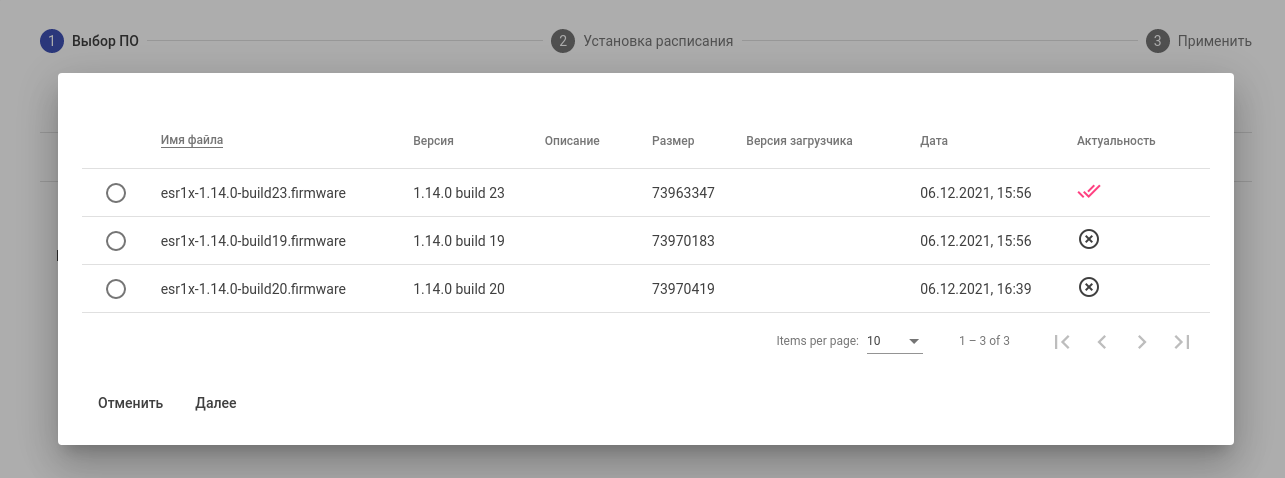Click the pink double-check actuality icon

1089,192
